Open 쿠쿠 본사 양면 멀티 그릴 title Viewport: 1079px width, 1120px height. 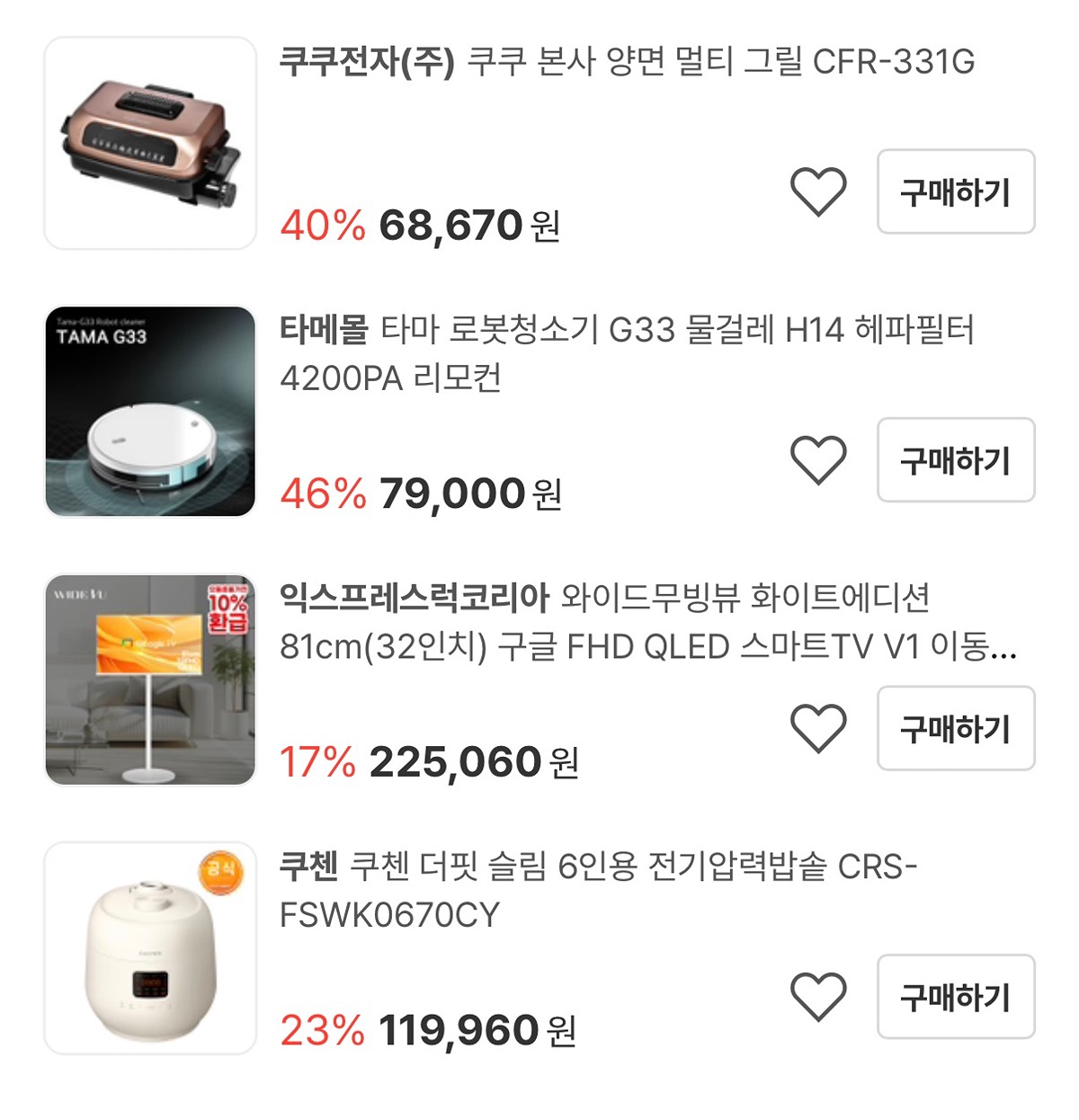point(627,62)
